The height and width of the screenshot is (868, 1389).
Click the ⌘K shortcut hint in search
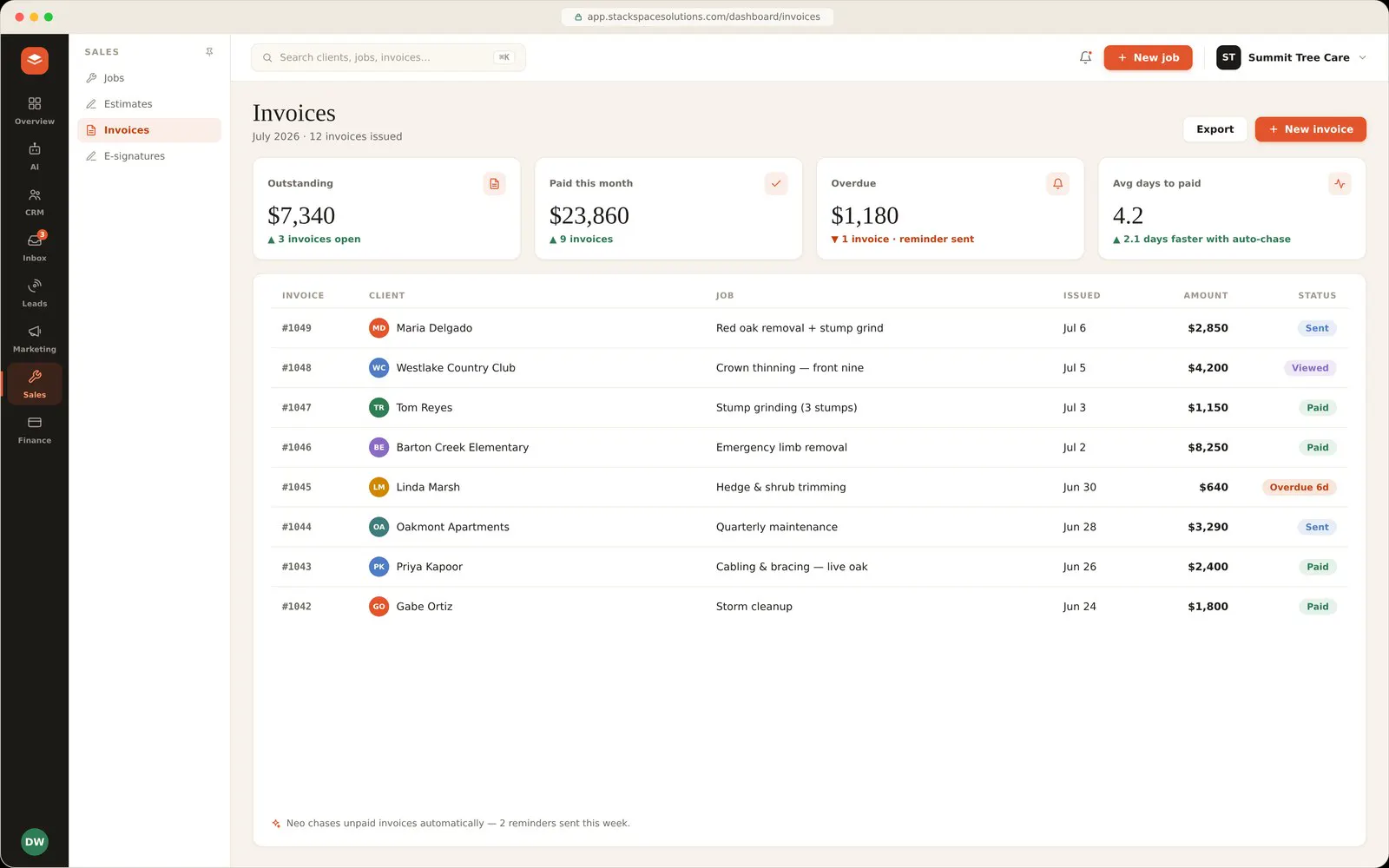coord(504,57)
